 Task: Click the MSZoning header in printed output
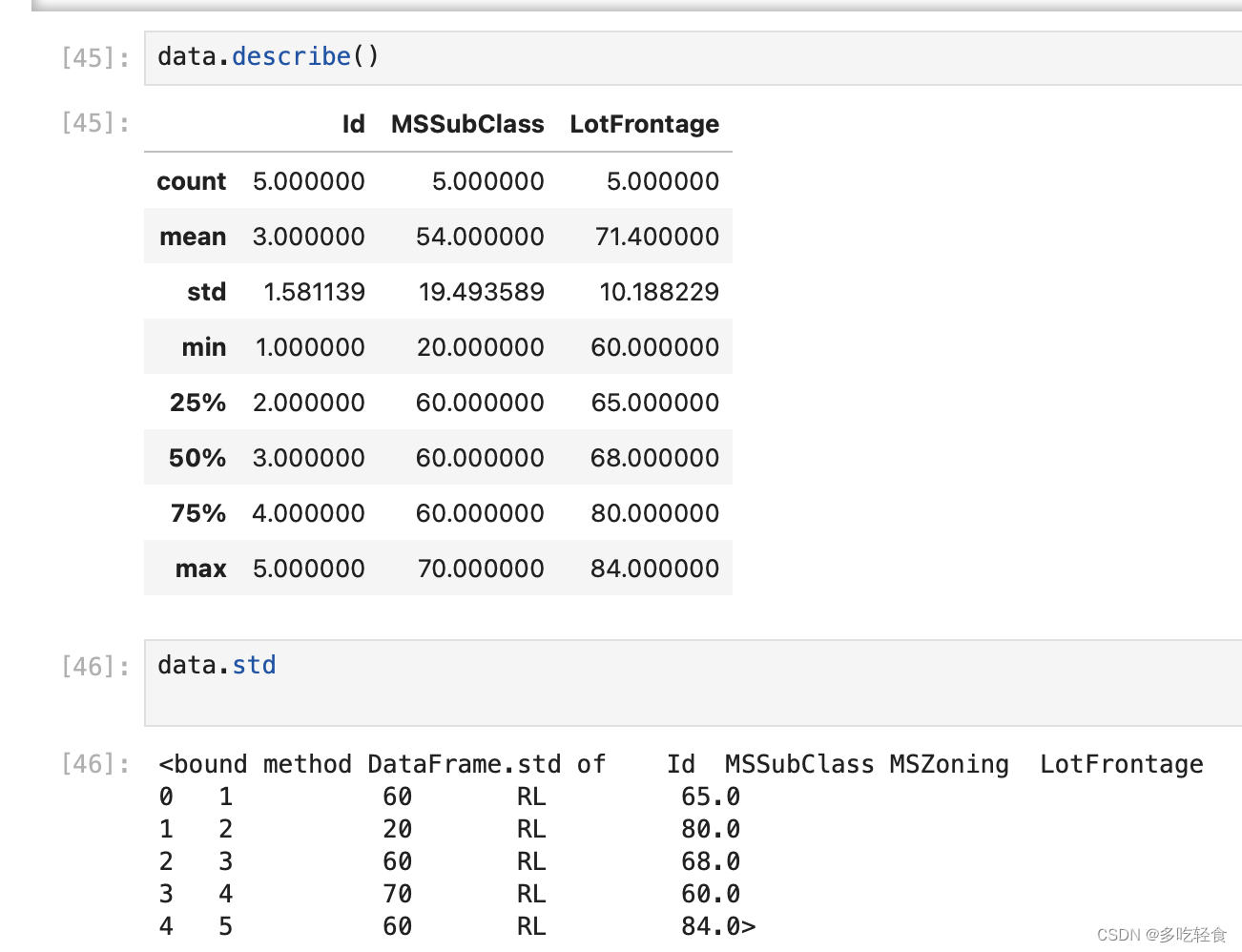(x=949, y=764)
